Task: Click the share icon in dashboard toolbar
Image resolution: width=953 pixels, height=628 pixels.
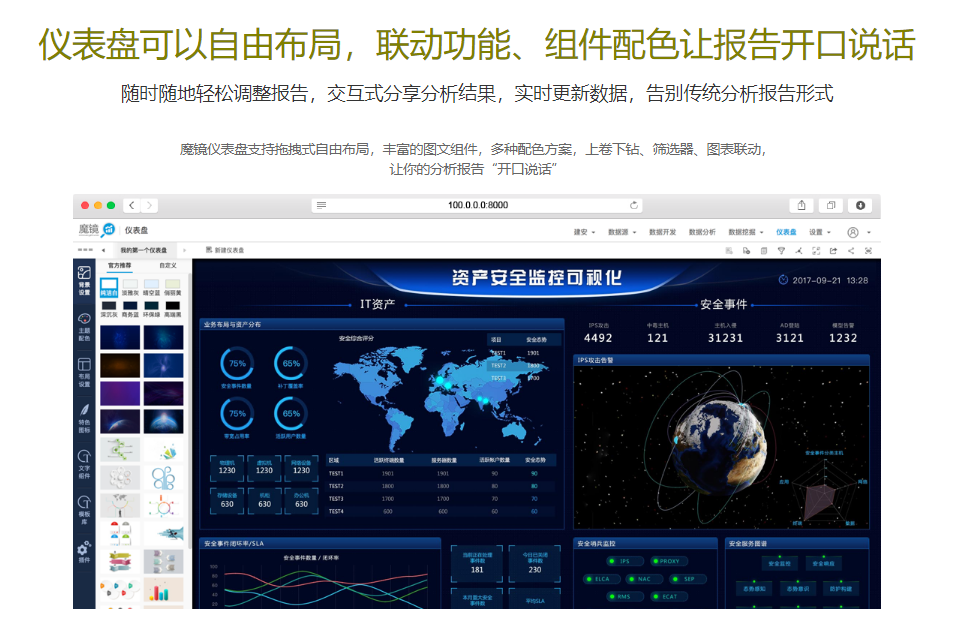Action: tap(850, 250)
